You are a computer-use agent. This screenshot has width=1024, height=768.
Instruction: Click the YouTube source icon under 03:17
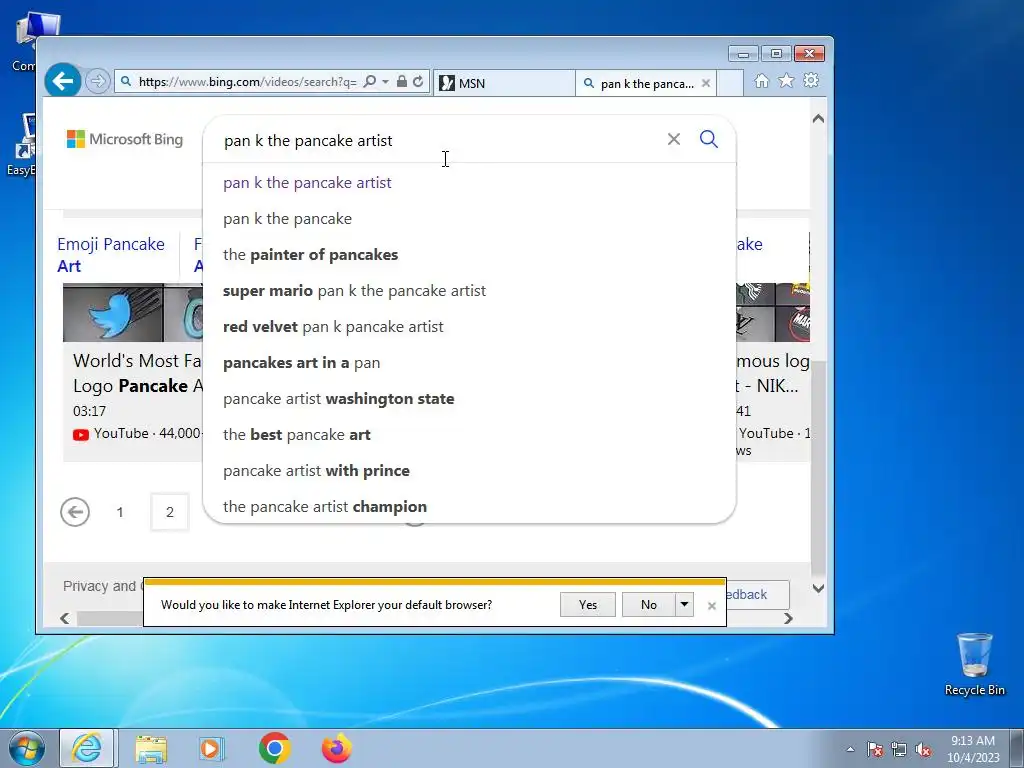tap(81, 434)
